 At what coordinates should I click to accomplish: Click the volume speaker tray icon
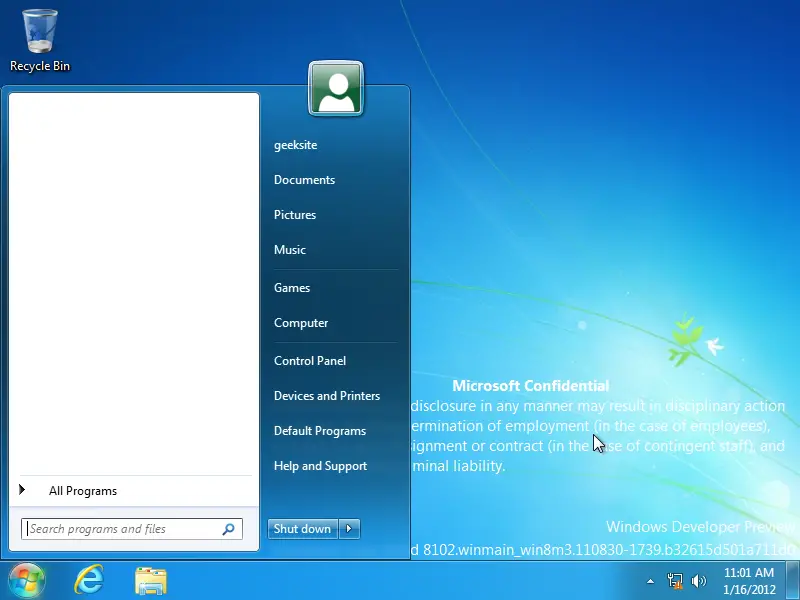tap(698, 581)
